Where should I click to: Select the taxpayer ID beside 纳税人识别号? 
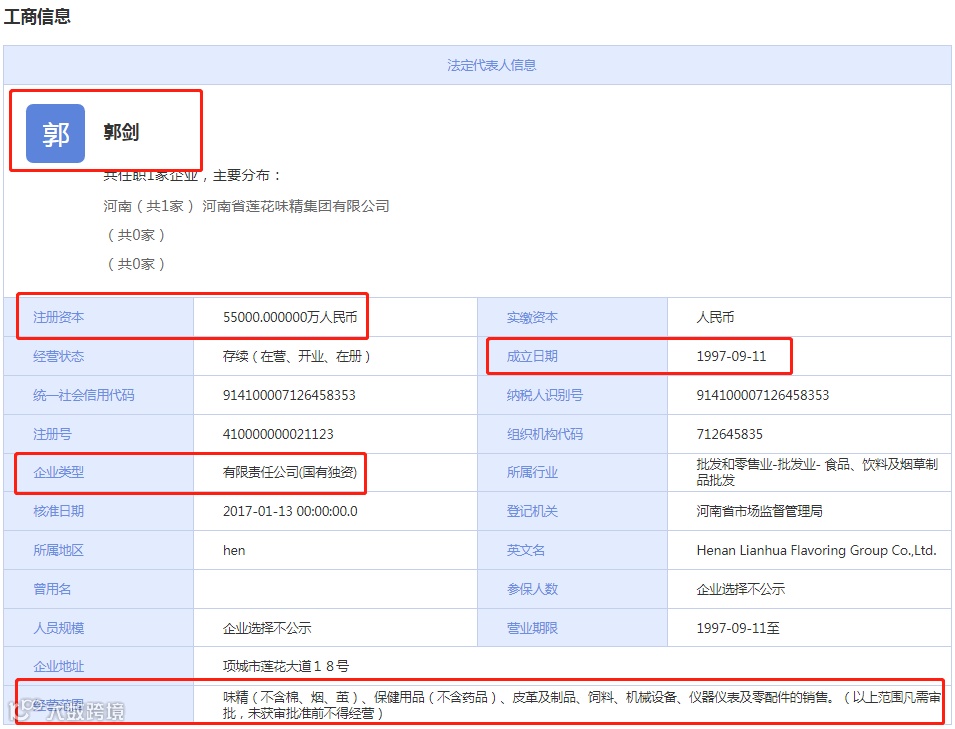coord(763,395)
